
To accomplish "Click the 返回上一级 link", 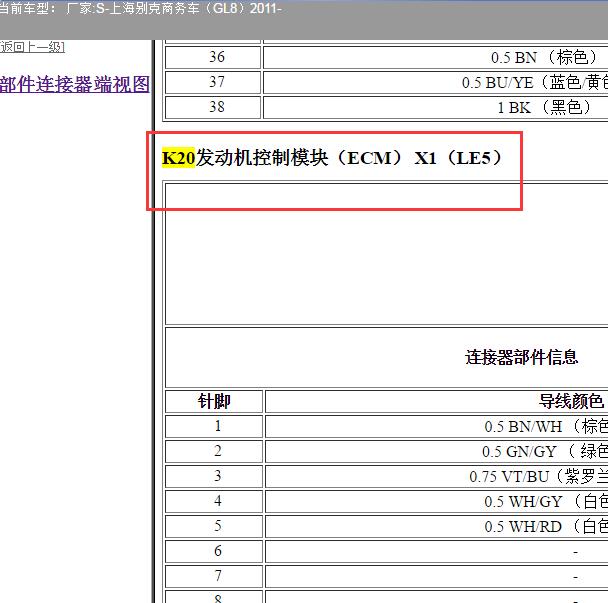I will point(33,47).
